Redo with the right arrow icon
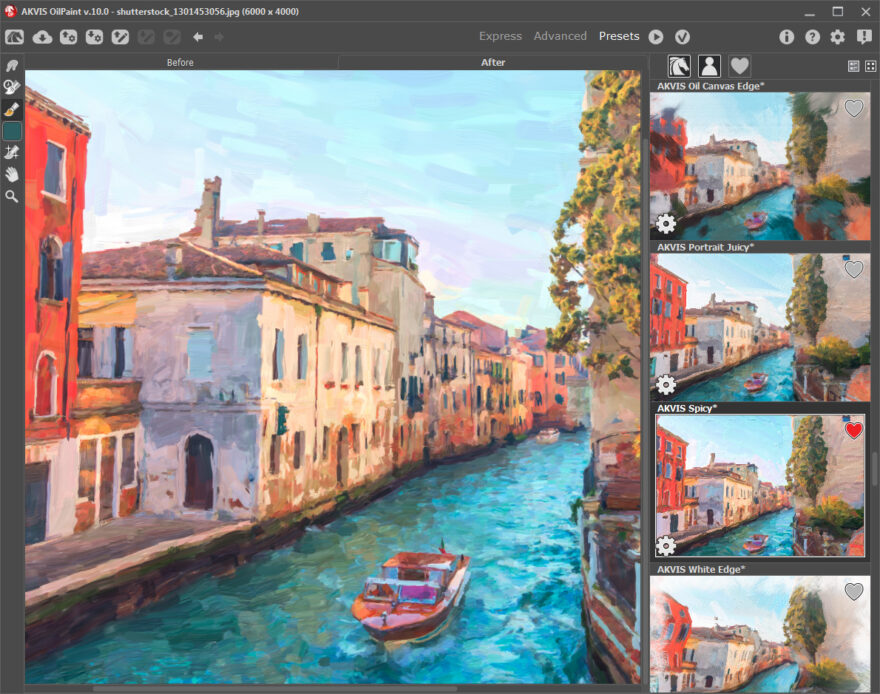This screenshot has width=880, height=694. [219, 37]
